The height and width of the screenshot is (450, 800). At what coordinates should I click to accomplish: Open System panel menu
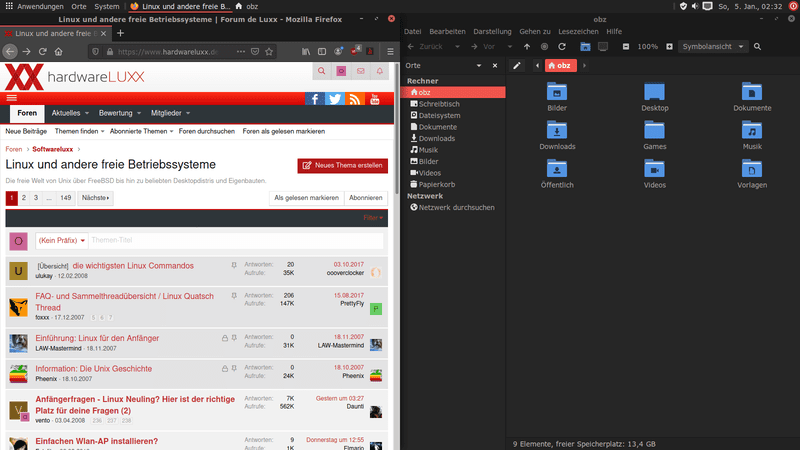(107, 6)
